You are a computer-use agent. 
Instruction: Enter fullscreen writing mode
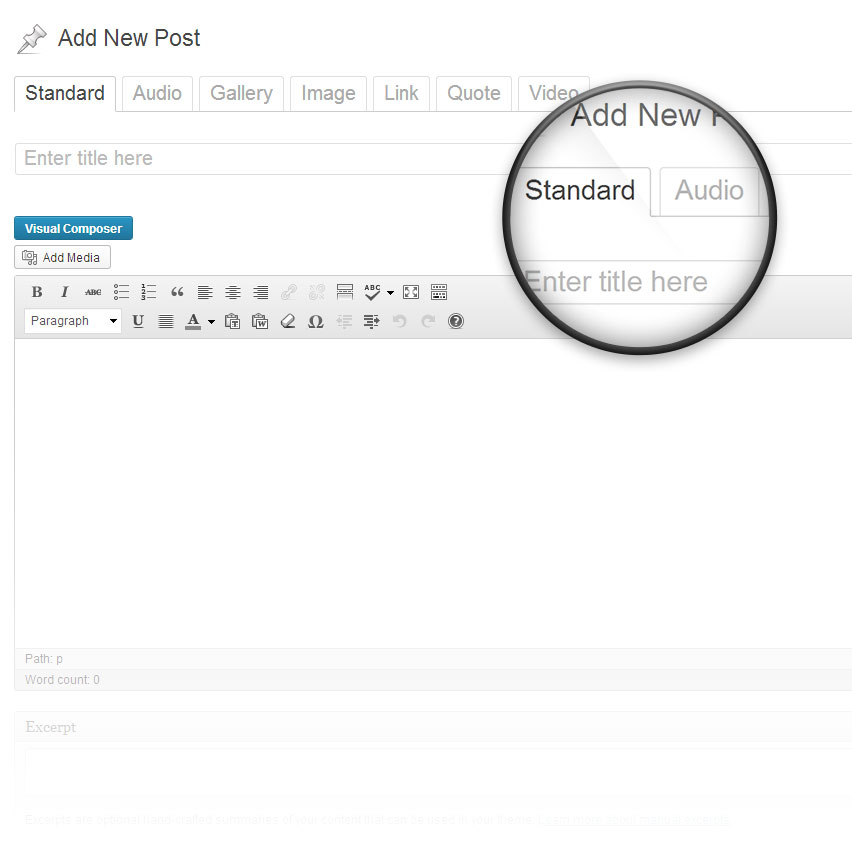(x=411, y=292)
